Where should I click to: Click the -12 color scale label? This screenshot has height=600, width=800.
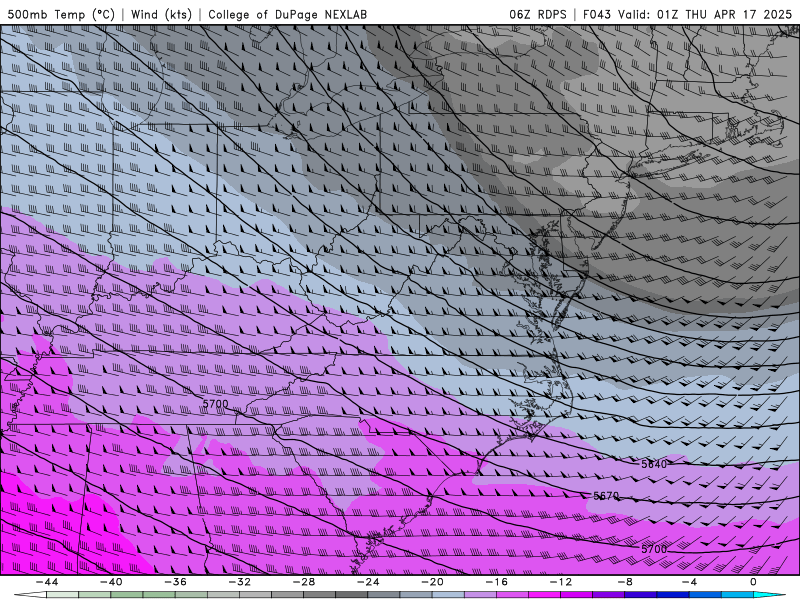coord(561,582)
